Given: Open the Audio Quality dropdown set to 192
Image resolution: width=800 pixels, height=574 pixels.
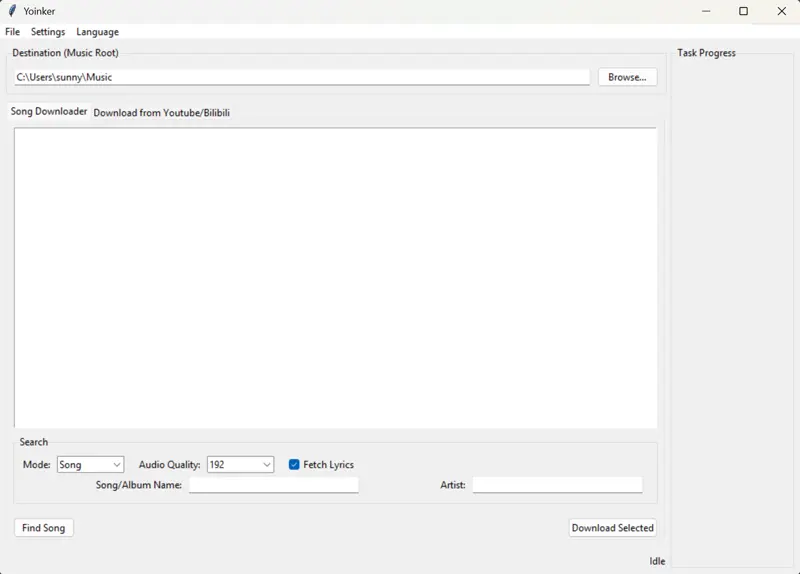Looking at the screenshot, I should [240, 465].
